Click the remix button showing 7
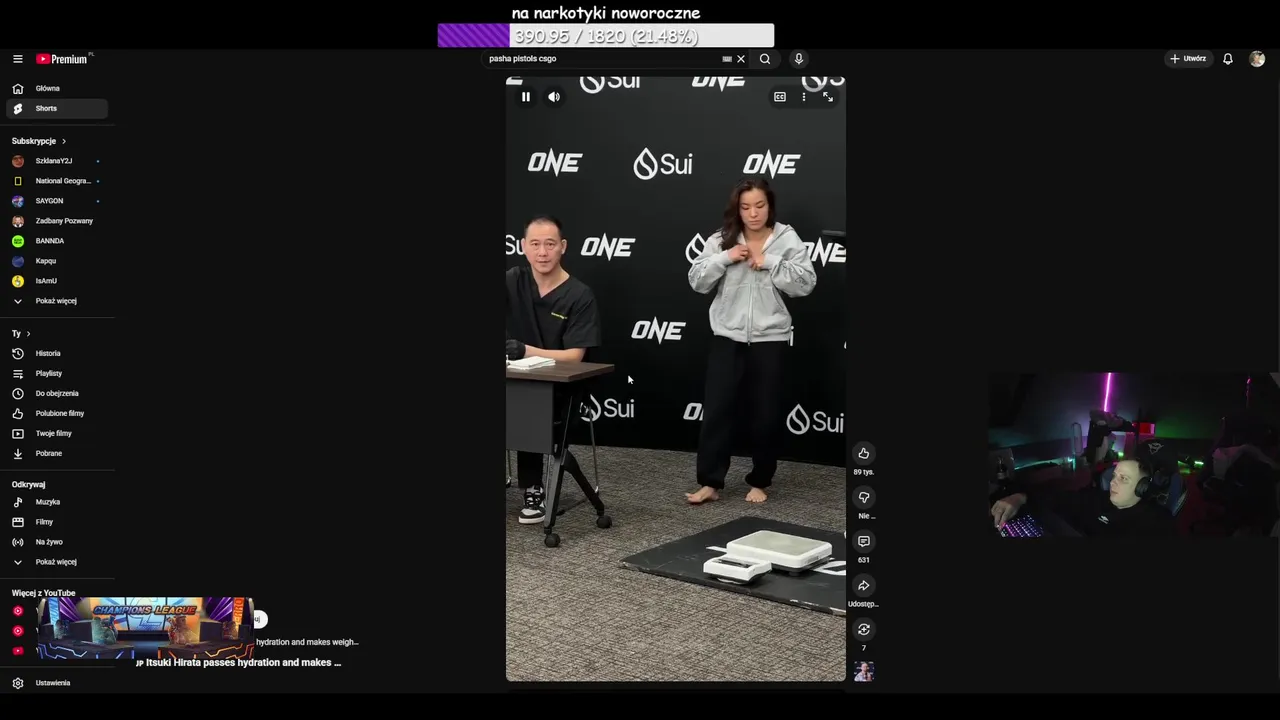This screenshot has width=1280, height=720. pyautogui.click(x=864, y=630)
